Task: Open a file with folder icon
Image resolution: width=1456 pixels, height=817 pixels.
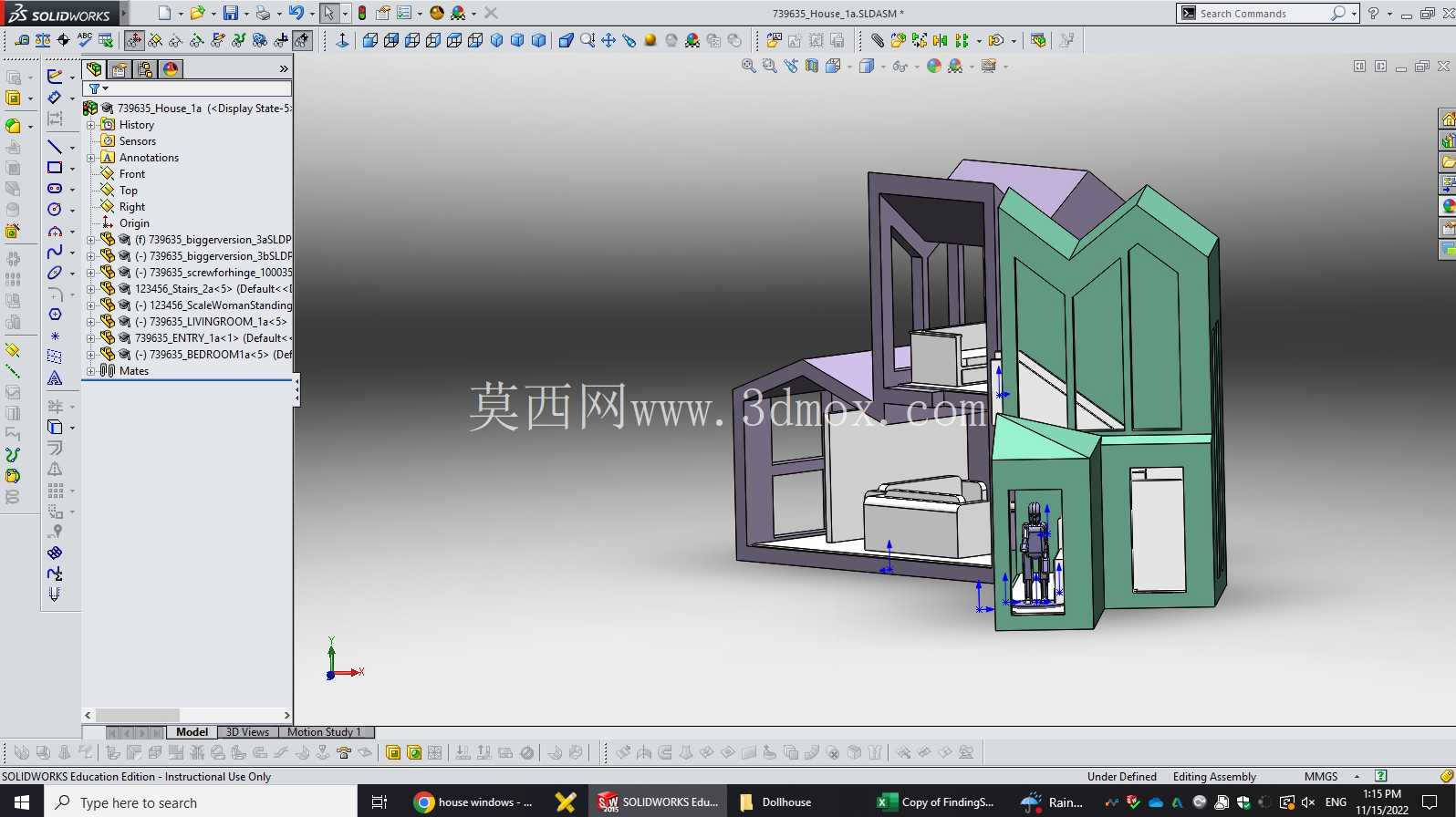Action: [x=196, y=13]
